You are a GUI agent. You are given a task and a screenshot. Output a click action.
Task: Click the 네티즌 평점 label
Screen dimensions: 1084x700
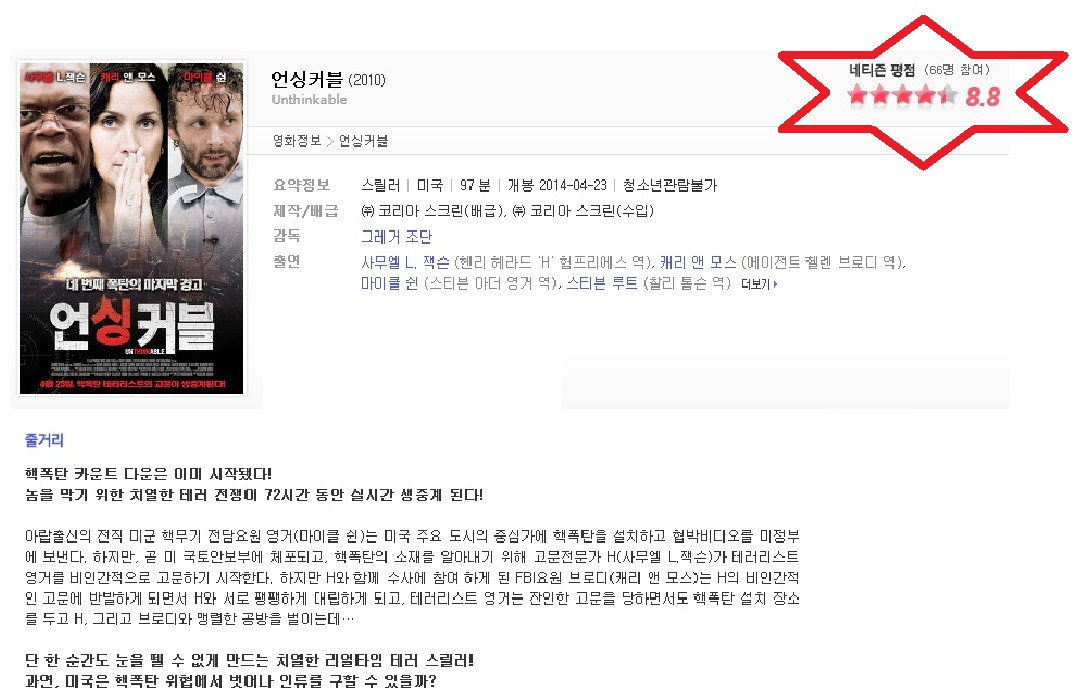coord(882,70)
